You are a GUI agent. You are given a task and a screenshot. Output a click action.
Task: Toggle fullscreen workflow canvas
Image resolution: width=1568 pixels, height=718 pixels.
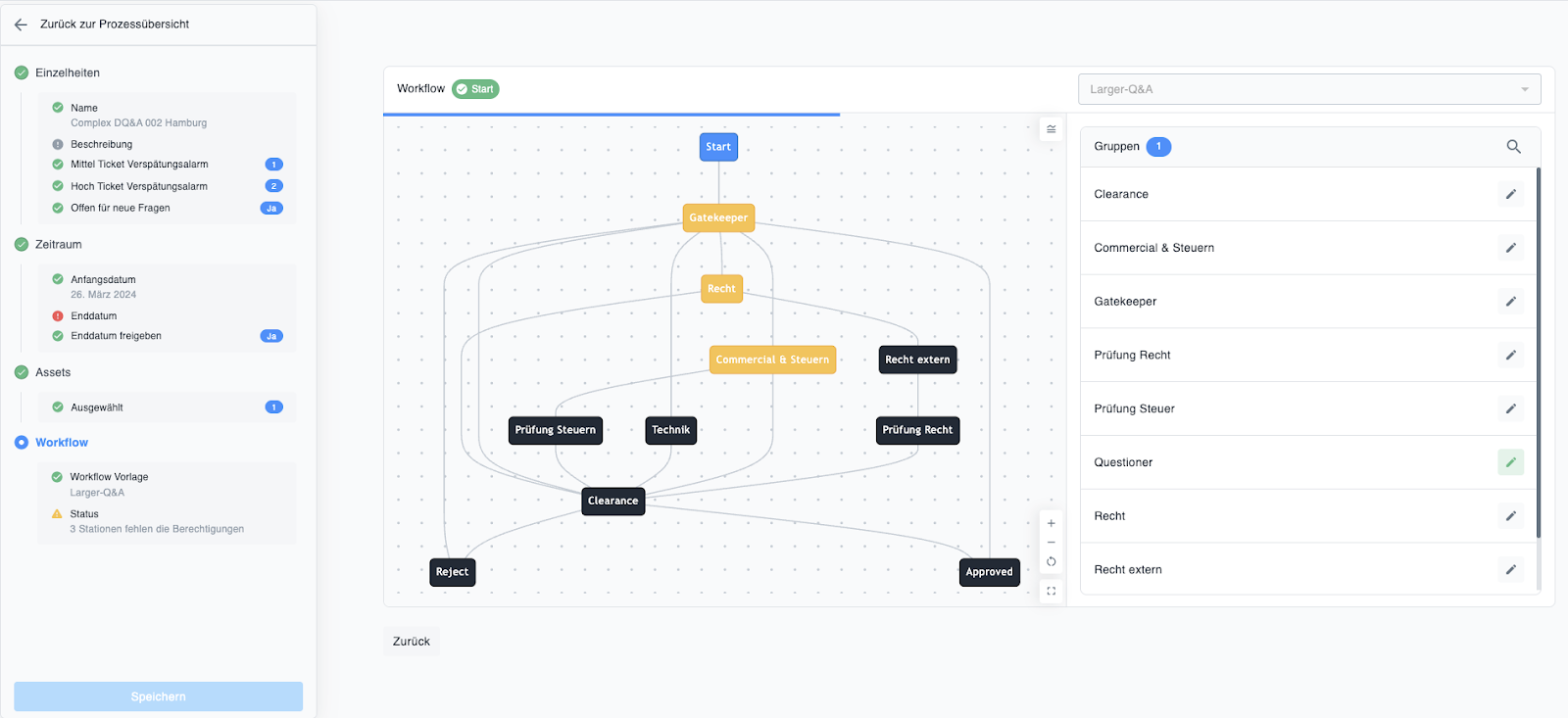[1051, 591]
